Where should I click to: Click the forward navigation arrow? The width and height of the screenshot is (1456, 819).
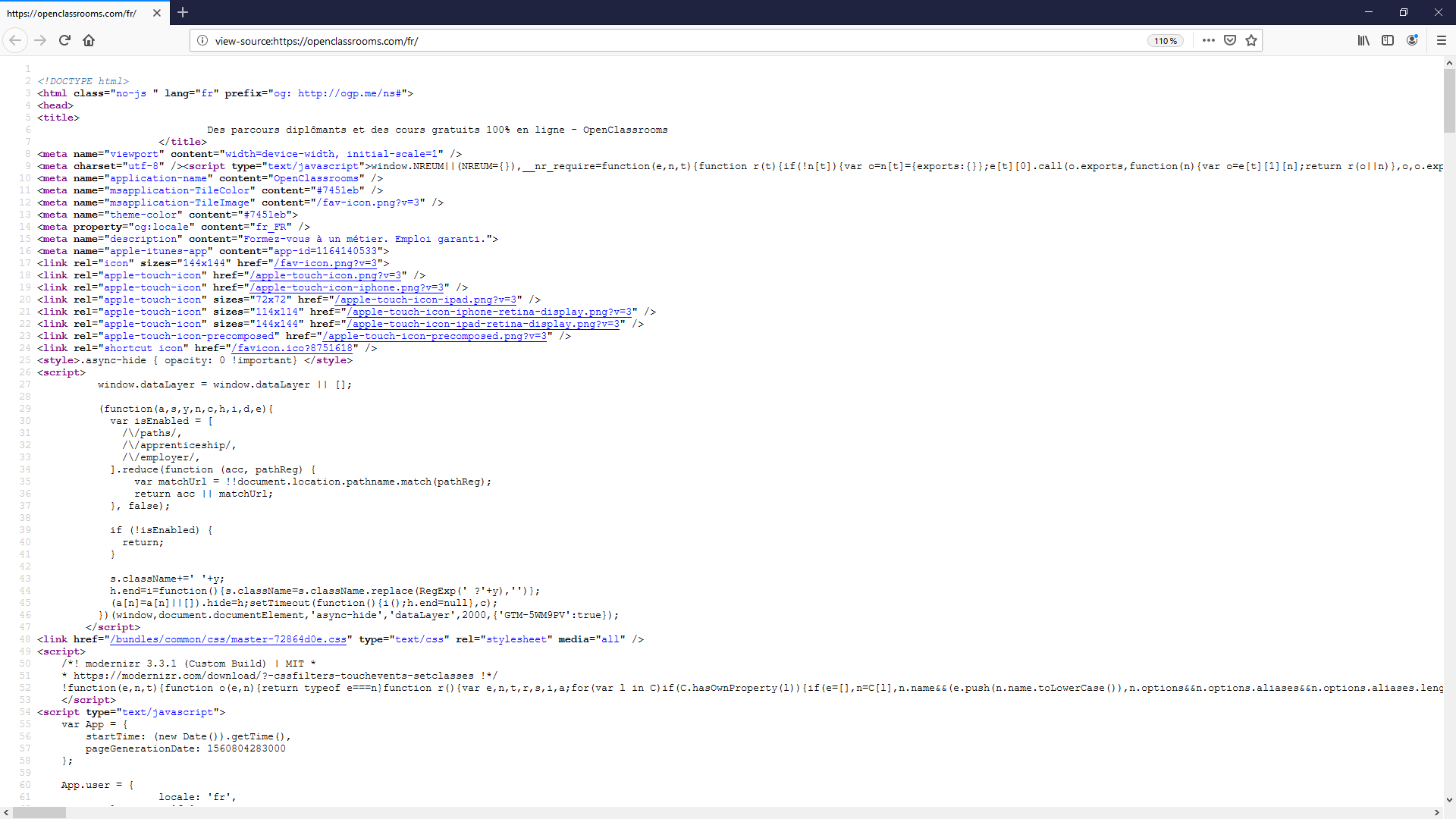click(40, 40)
